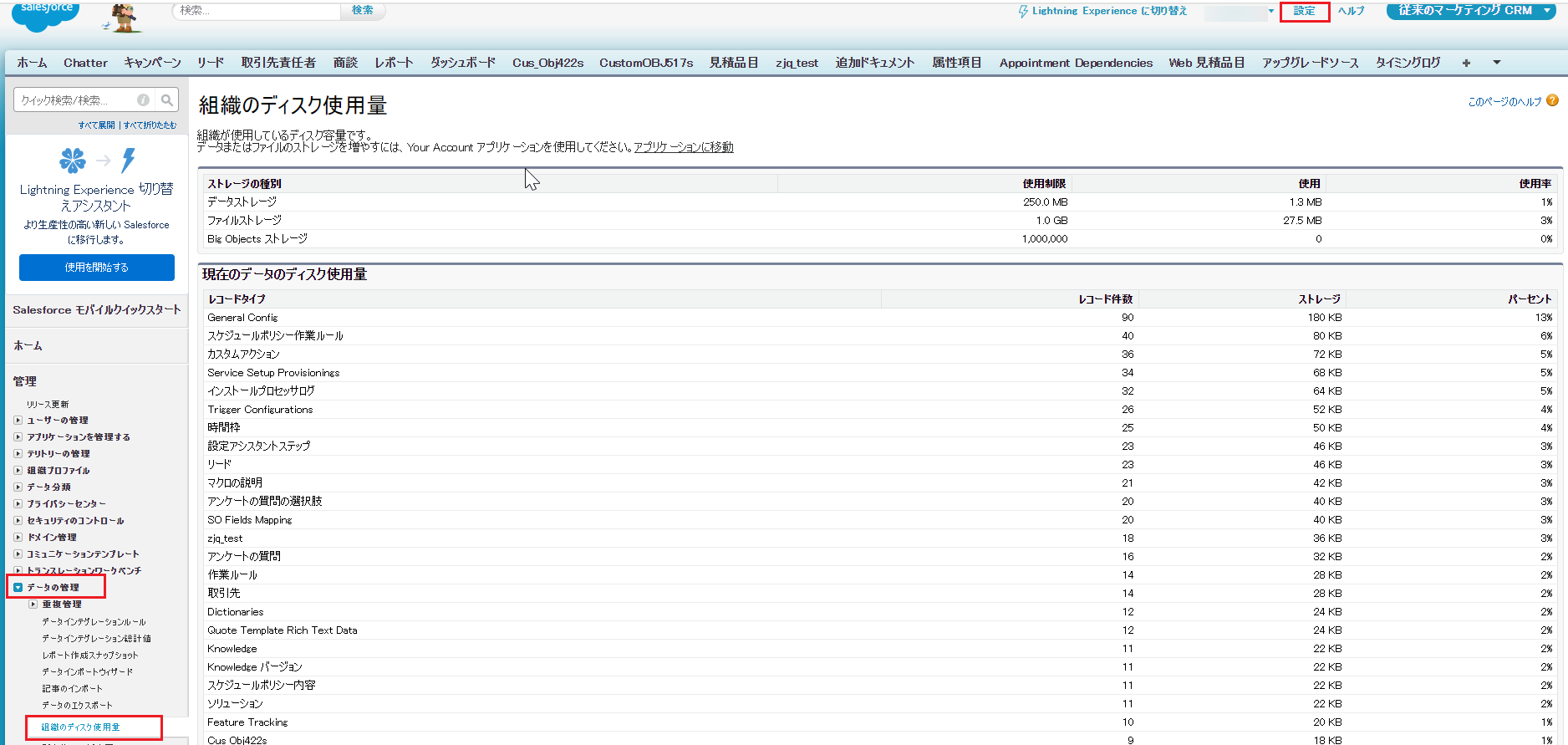This screenshot has height=745, width=1568.
Task: Click the plus icon to view all tabs
Action: tap(1466, 63)
